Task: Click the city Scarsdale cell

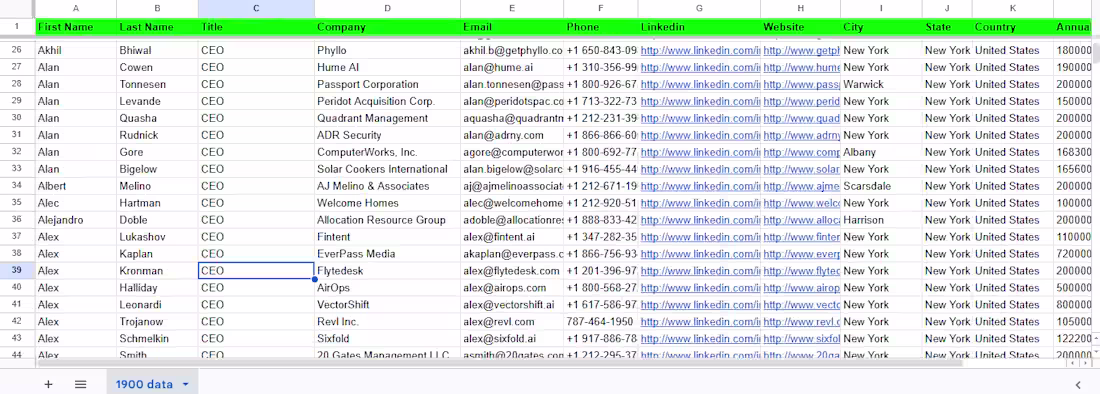Action: [881, 186]
